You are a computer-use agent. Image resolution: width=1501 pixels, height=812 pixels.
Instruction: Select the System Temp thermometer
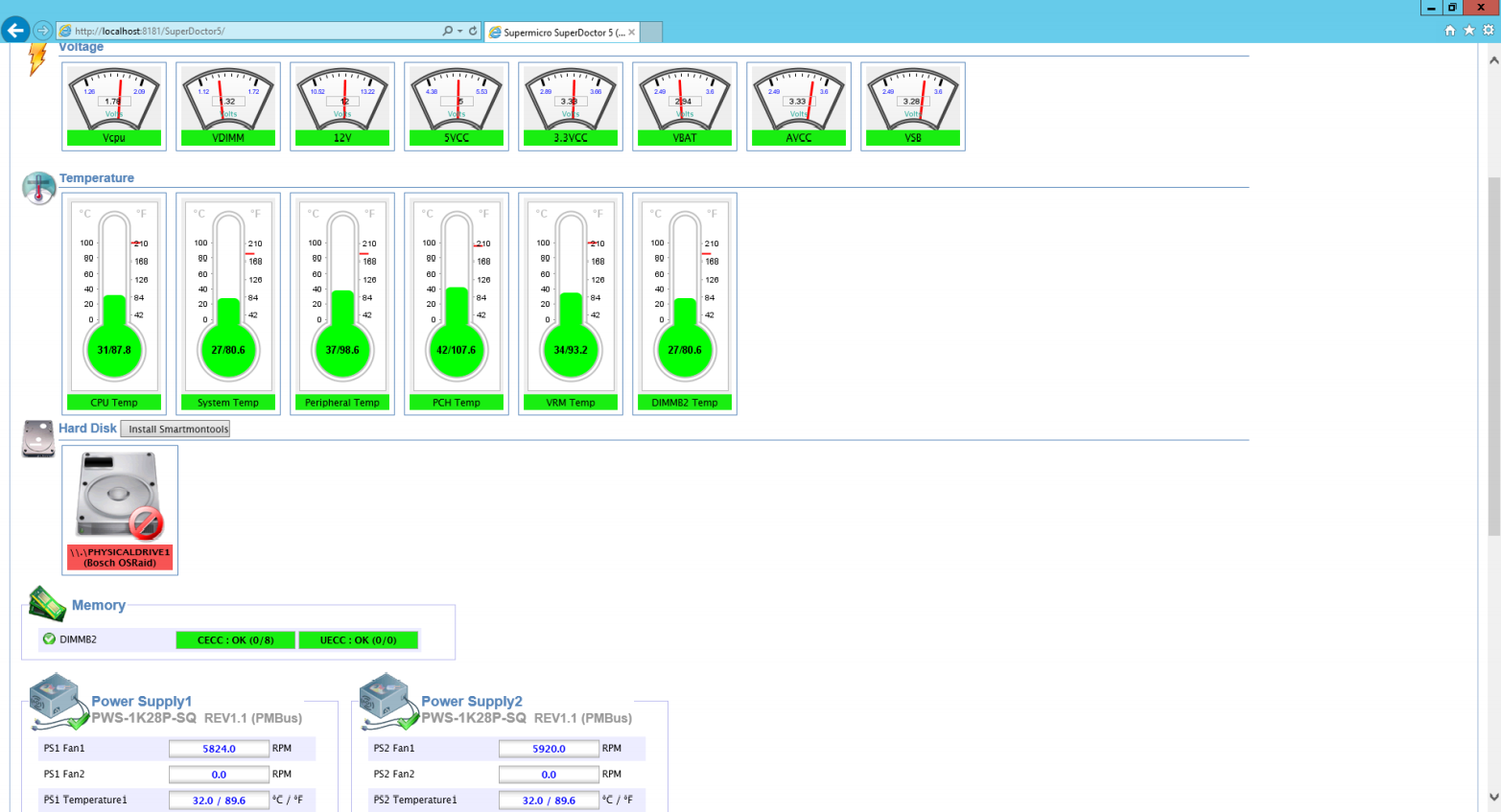(x=228, y=304)
